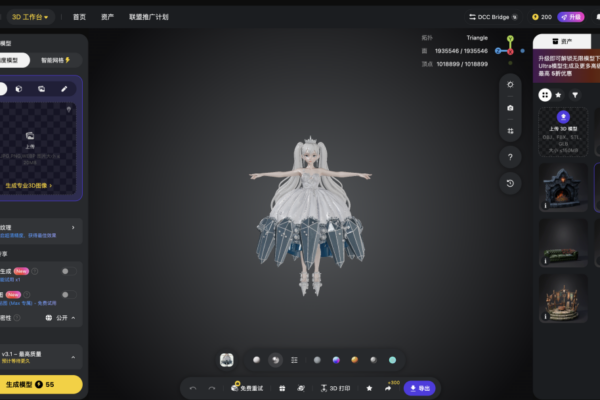Select the textured sphere render mode

click(276, 360)
